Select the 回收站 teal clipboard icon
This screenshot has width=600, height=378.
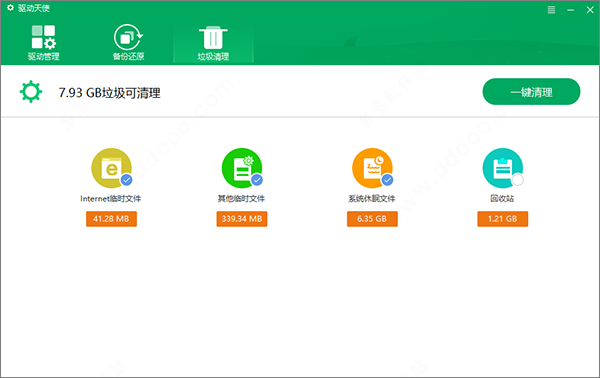click(x=502, y=168)
